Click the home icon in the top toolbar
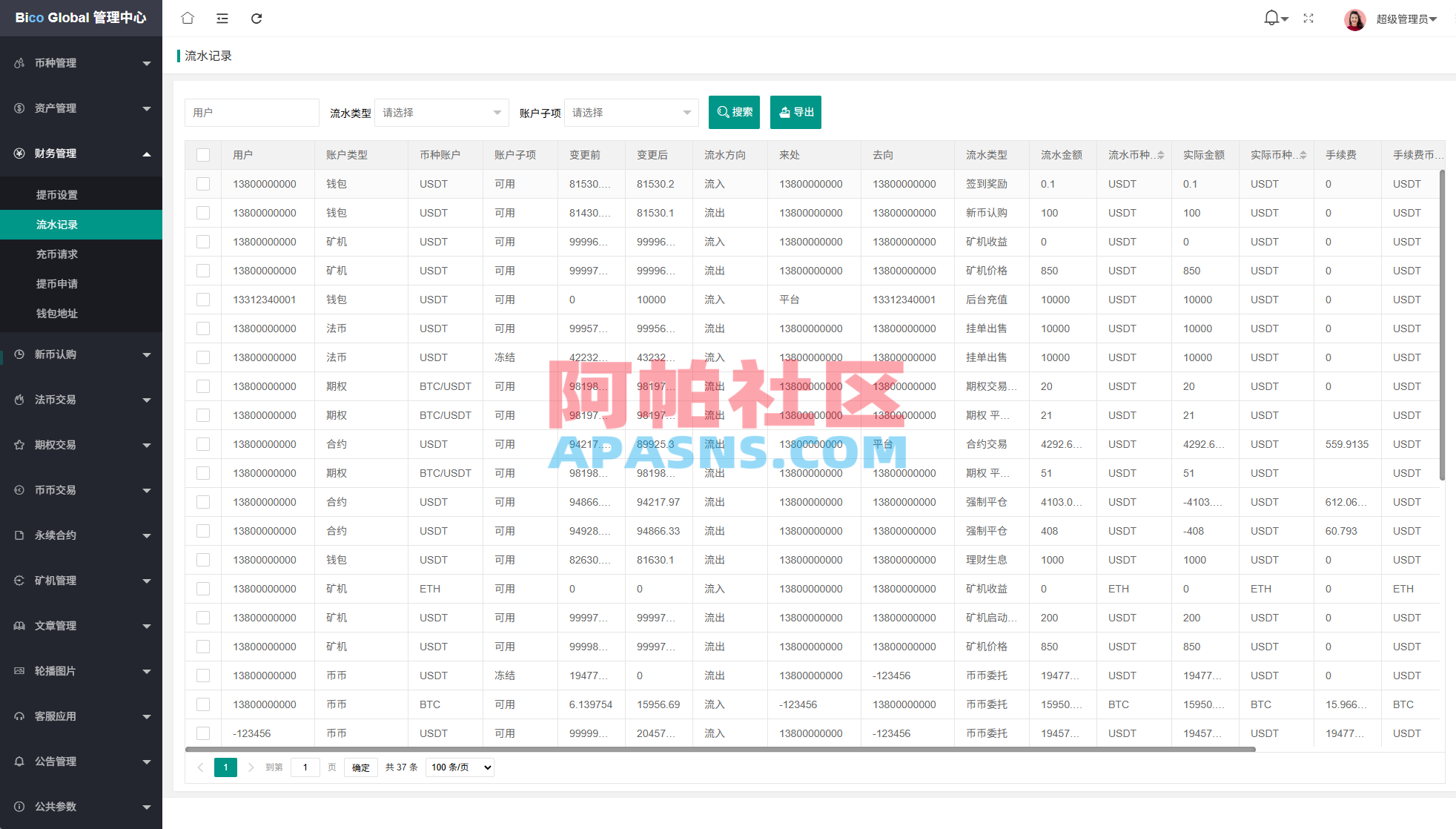Viewport: 1456px width, 829px height. click(187, 18)
